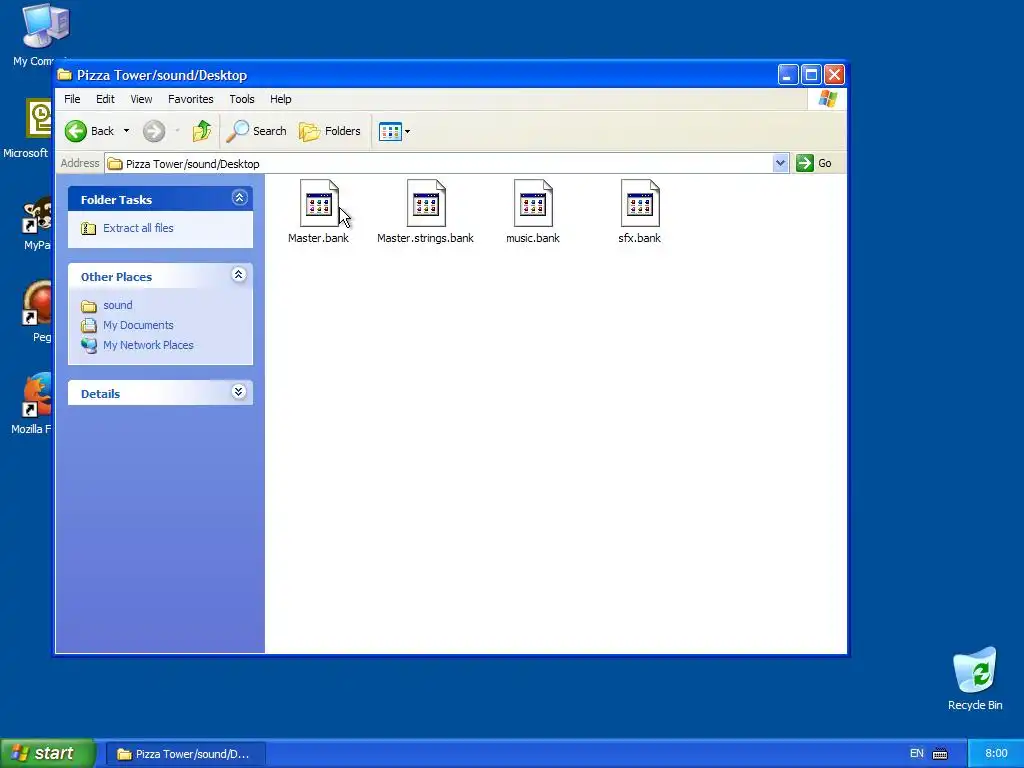Click the music.bank file name label
This screenshot has width=1024, height=768.
(x=533, y=238)
